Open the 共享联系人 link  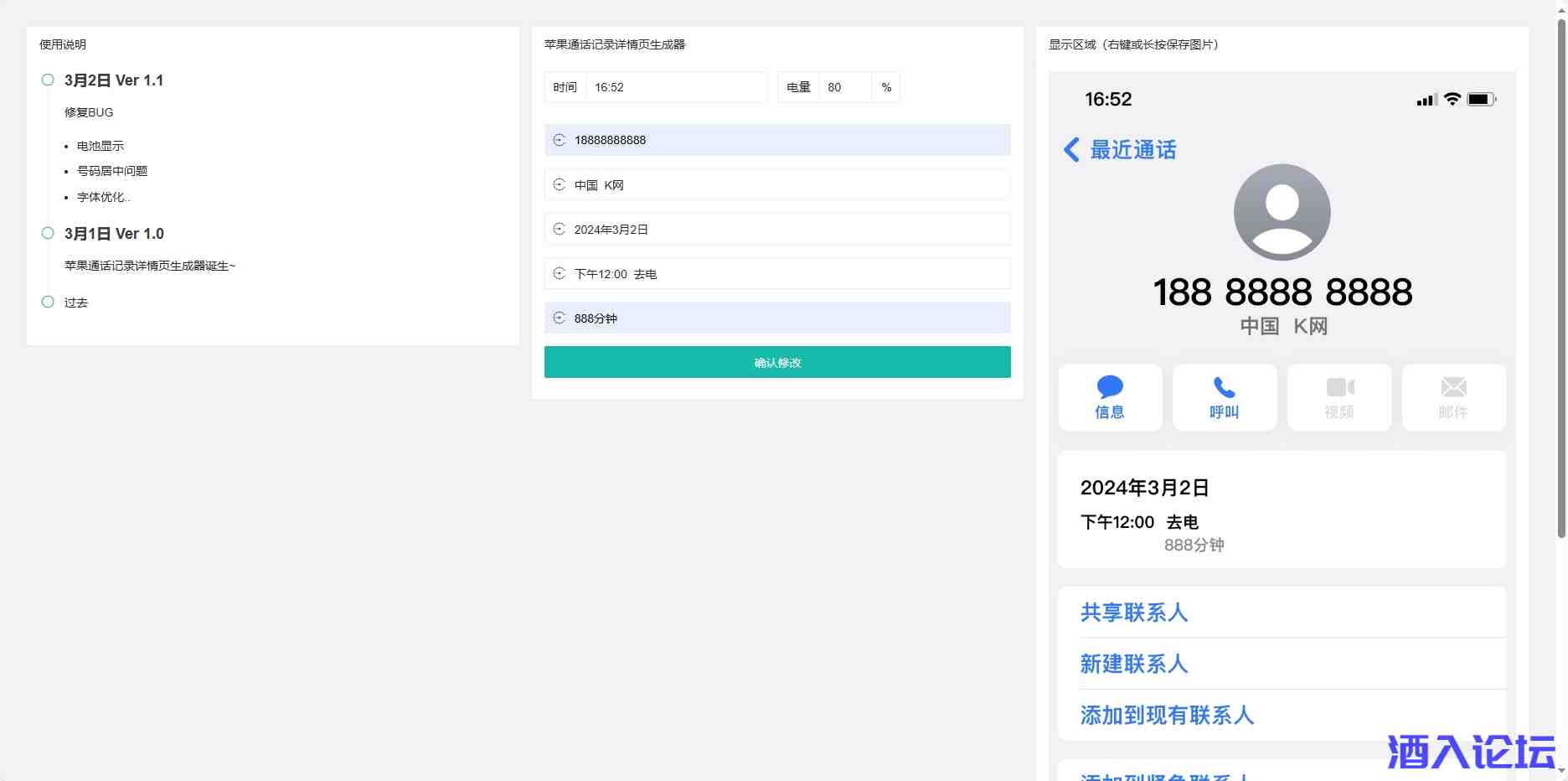coord(1133,613)
